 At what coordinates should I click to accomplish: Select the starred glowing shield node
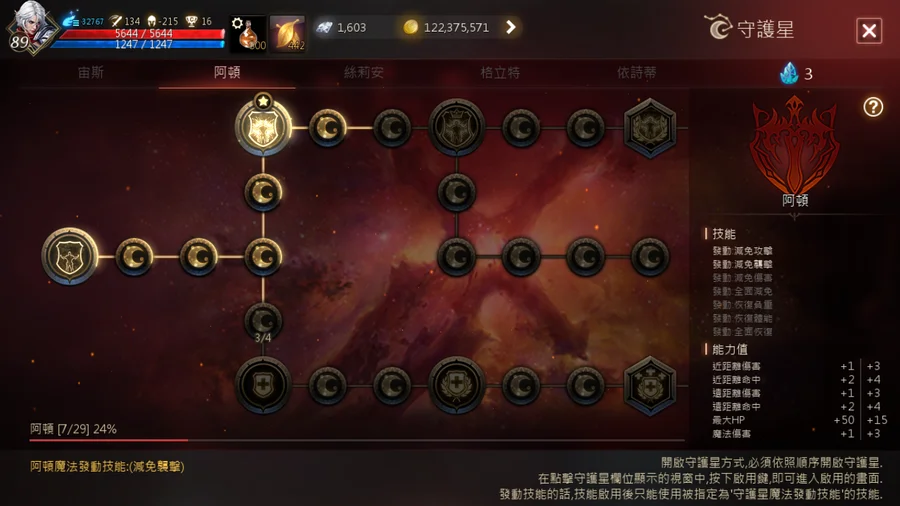(263, 127)
